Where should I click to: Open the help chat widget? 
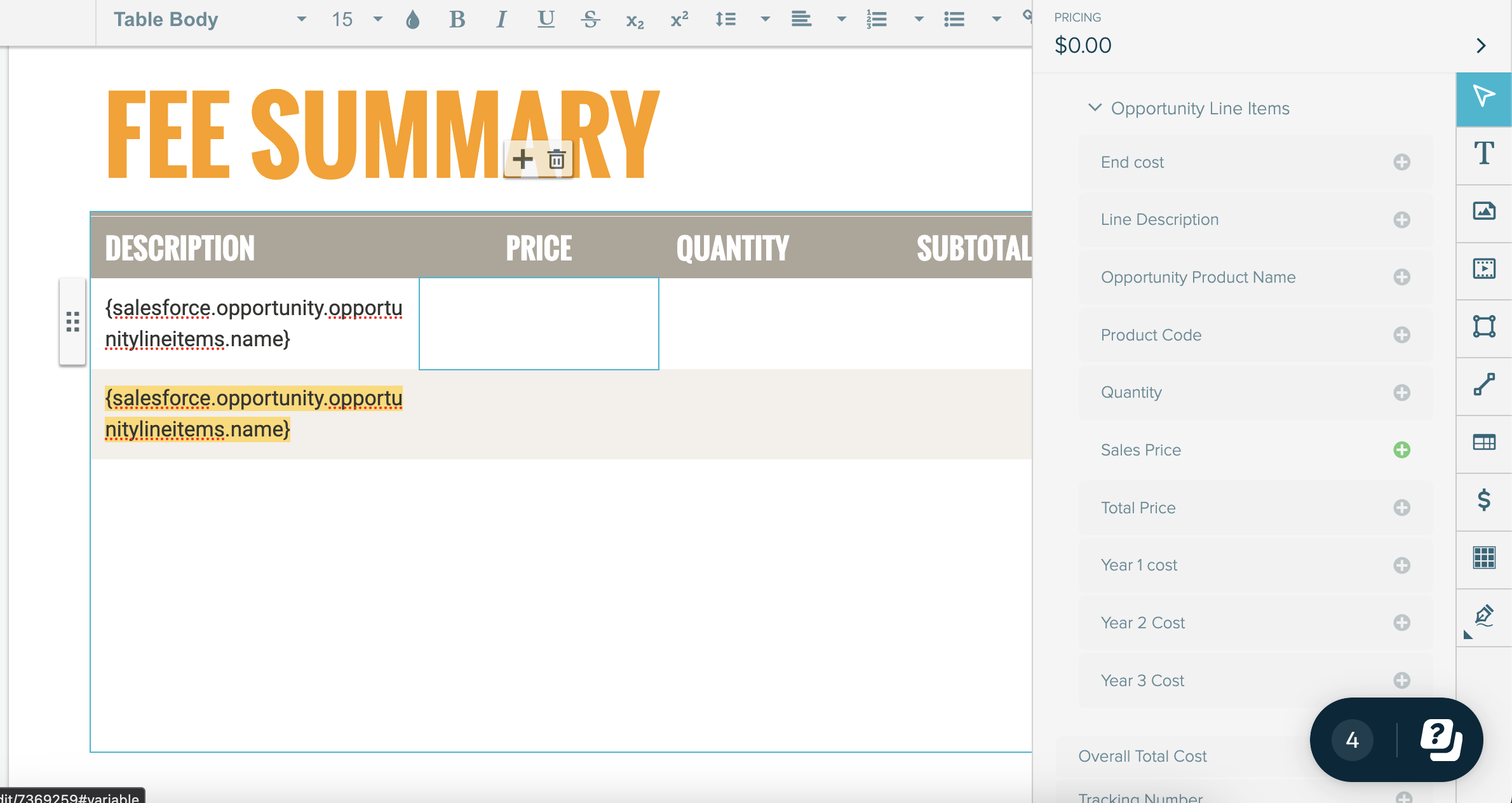coord(1441,739)
